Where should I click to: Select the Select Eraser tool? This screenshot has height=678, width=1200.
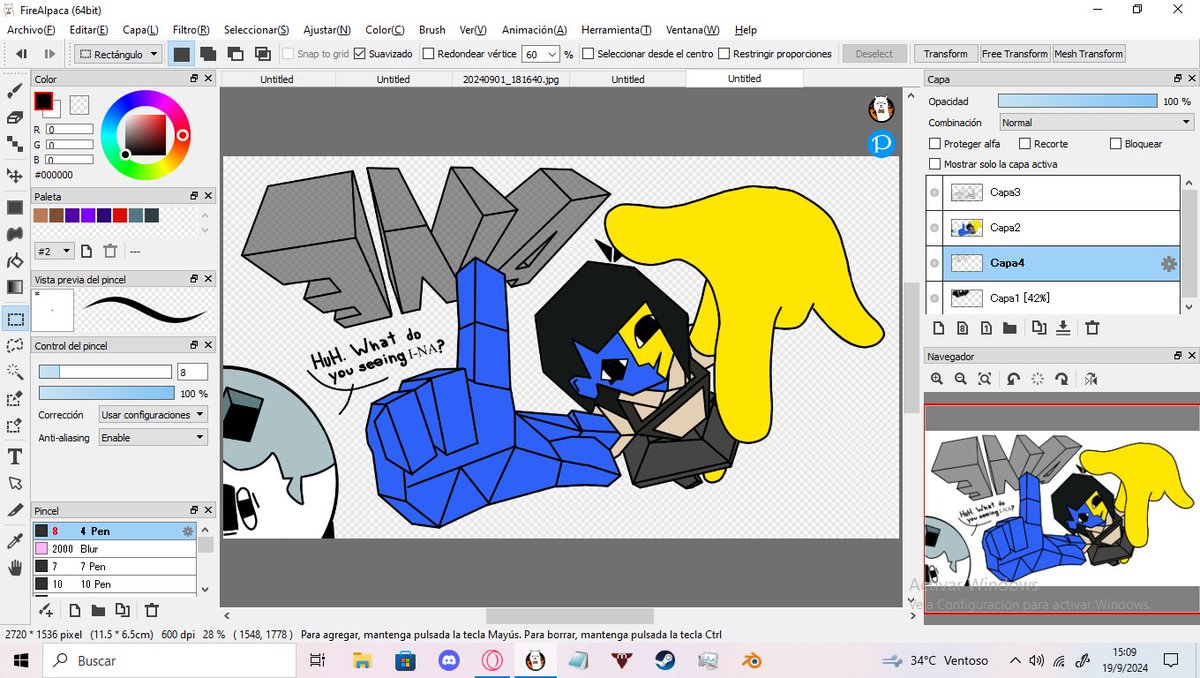[x=15, y=426]
